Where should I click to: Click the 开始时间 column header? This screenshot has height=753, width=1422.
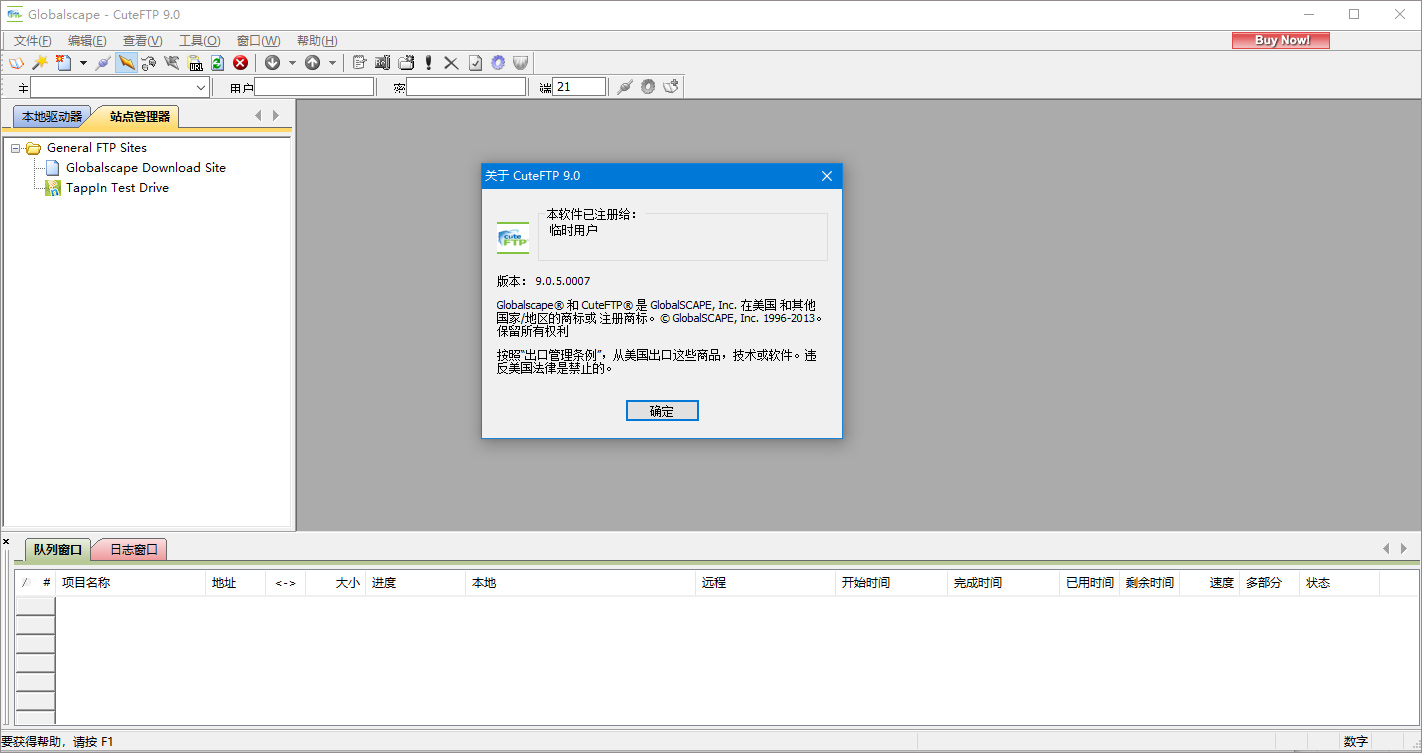pyautogui.click(x=892, y=583)
